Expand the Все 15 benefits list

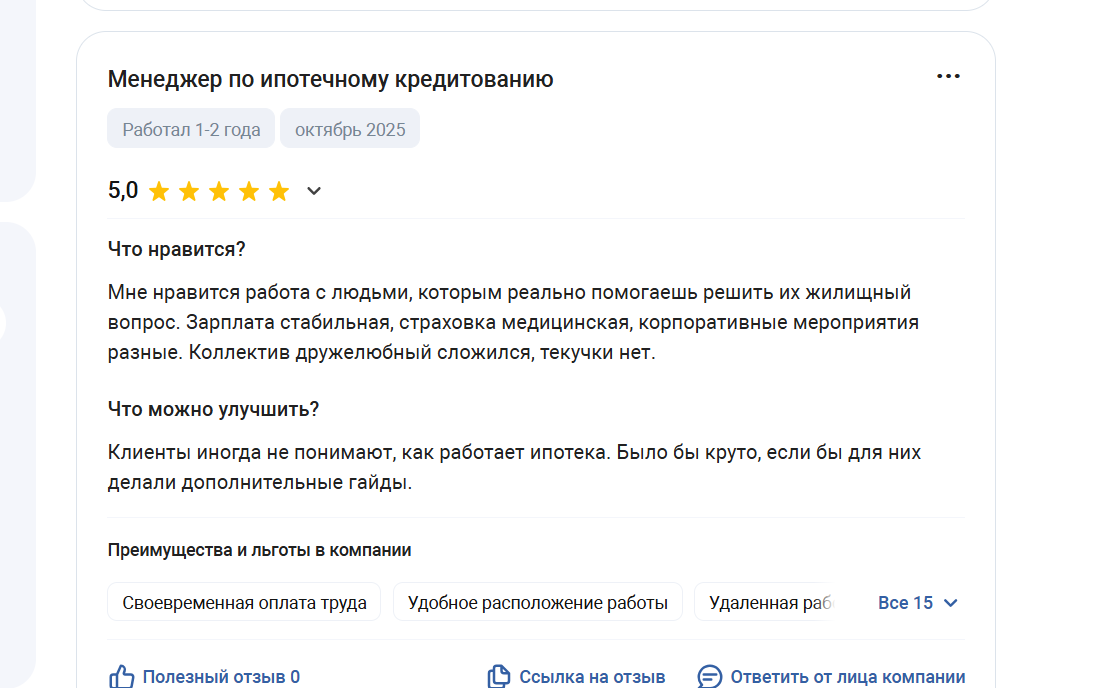pyautogui.click(x=918, y=603)
